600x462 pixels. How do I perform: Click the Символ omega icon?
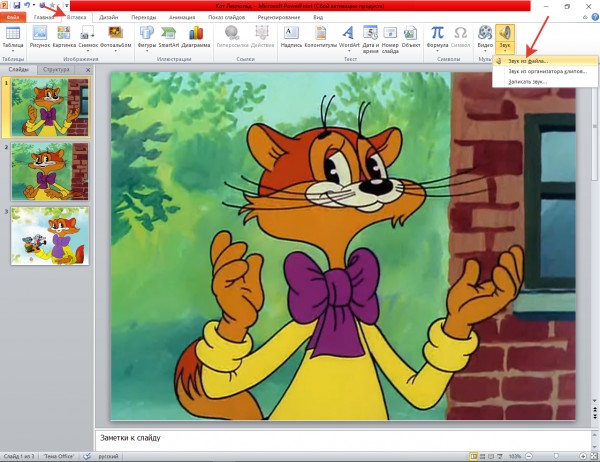pyautogui.click(x=460, y=33)
